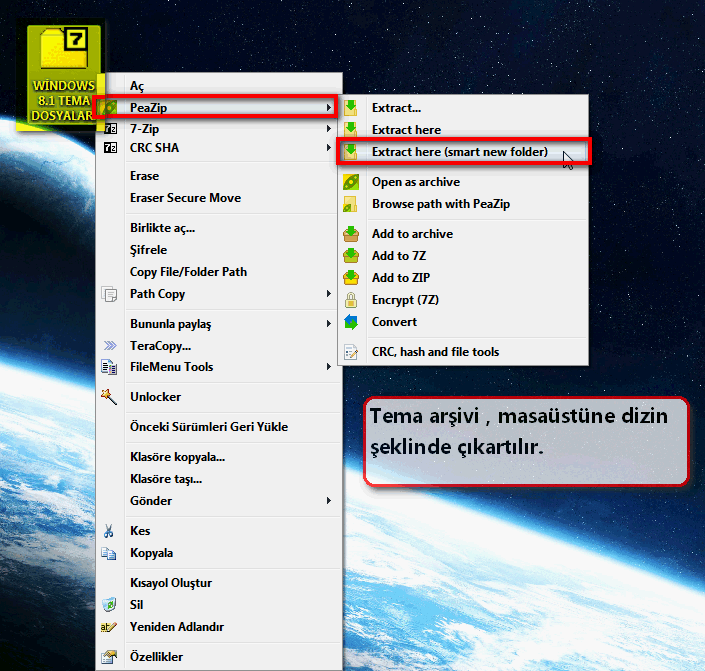The image size is (705, 671).
Task: Choose Copy File/Folder Path
Action: 219,272
